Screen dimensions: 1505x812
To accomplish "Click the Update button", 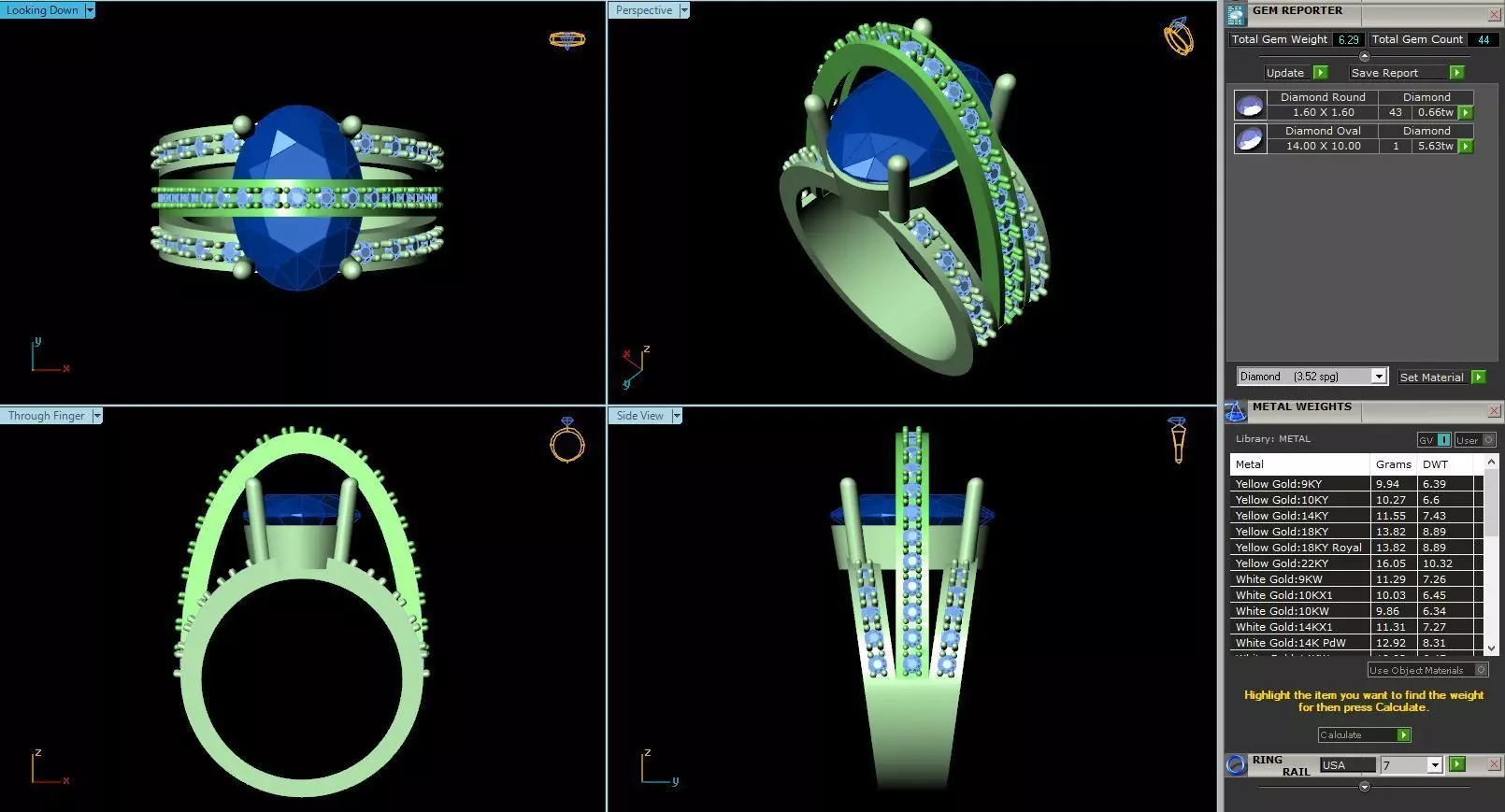I will coord(1285,73).
